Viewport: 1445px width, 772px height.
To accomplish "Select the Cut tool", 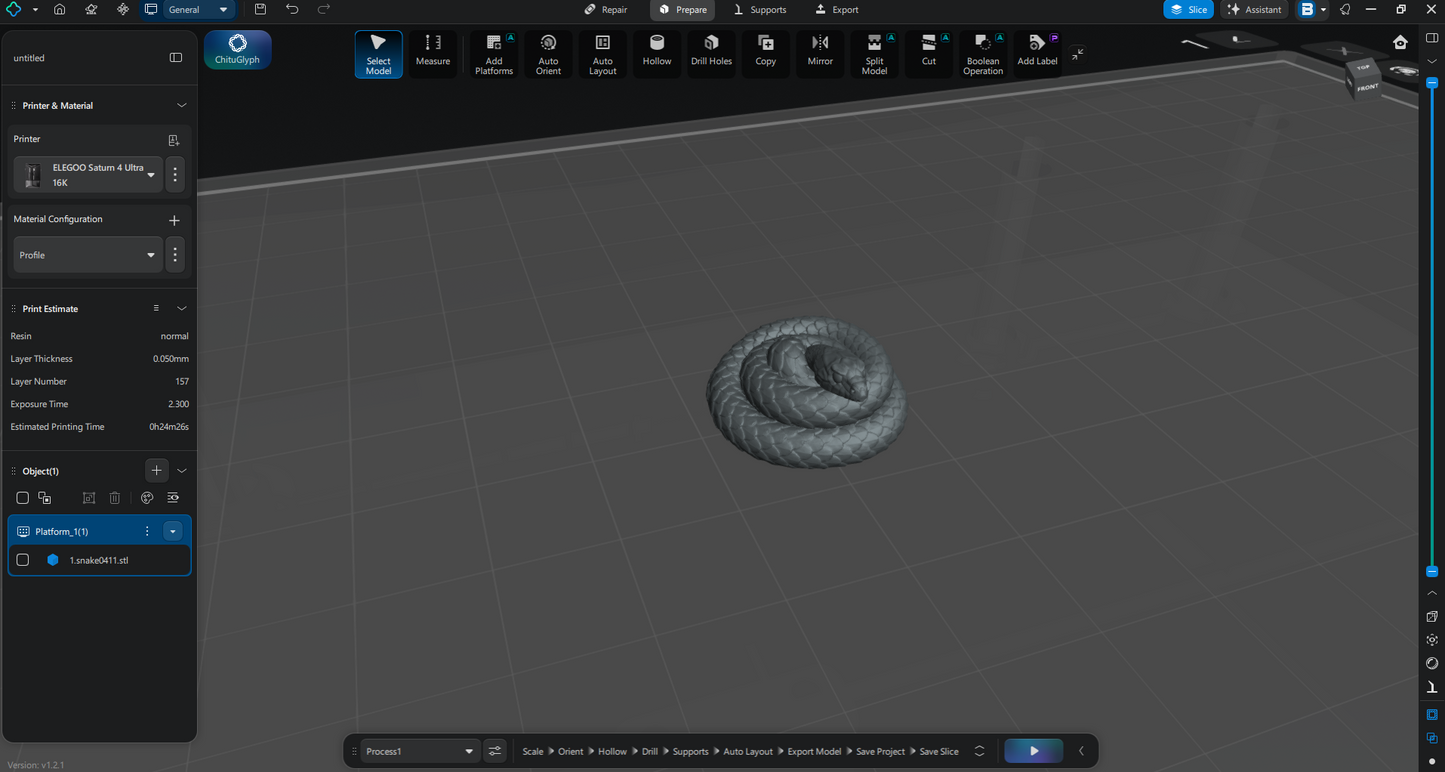I will click(929, 54).
